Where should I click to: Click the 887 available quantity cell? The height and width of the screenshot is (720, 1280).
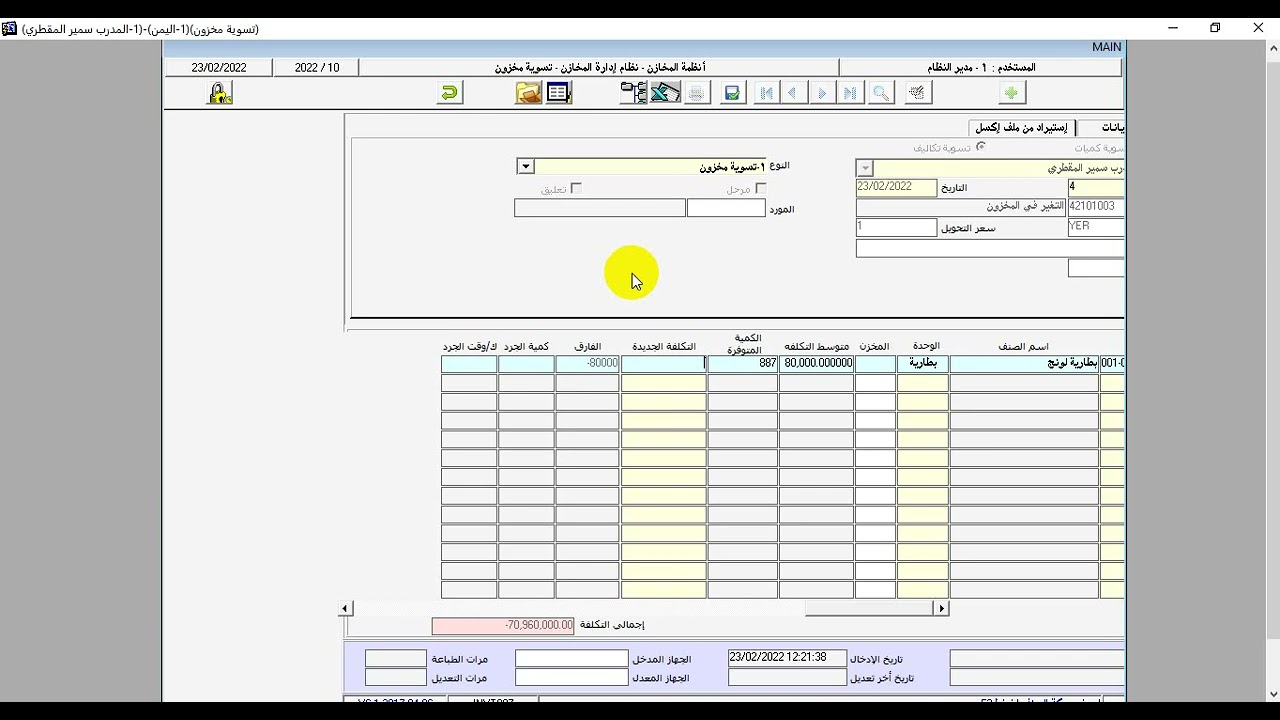coord(743,364)
